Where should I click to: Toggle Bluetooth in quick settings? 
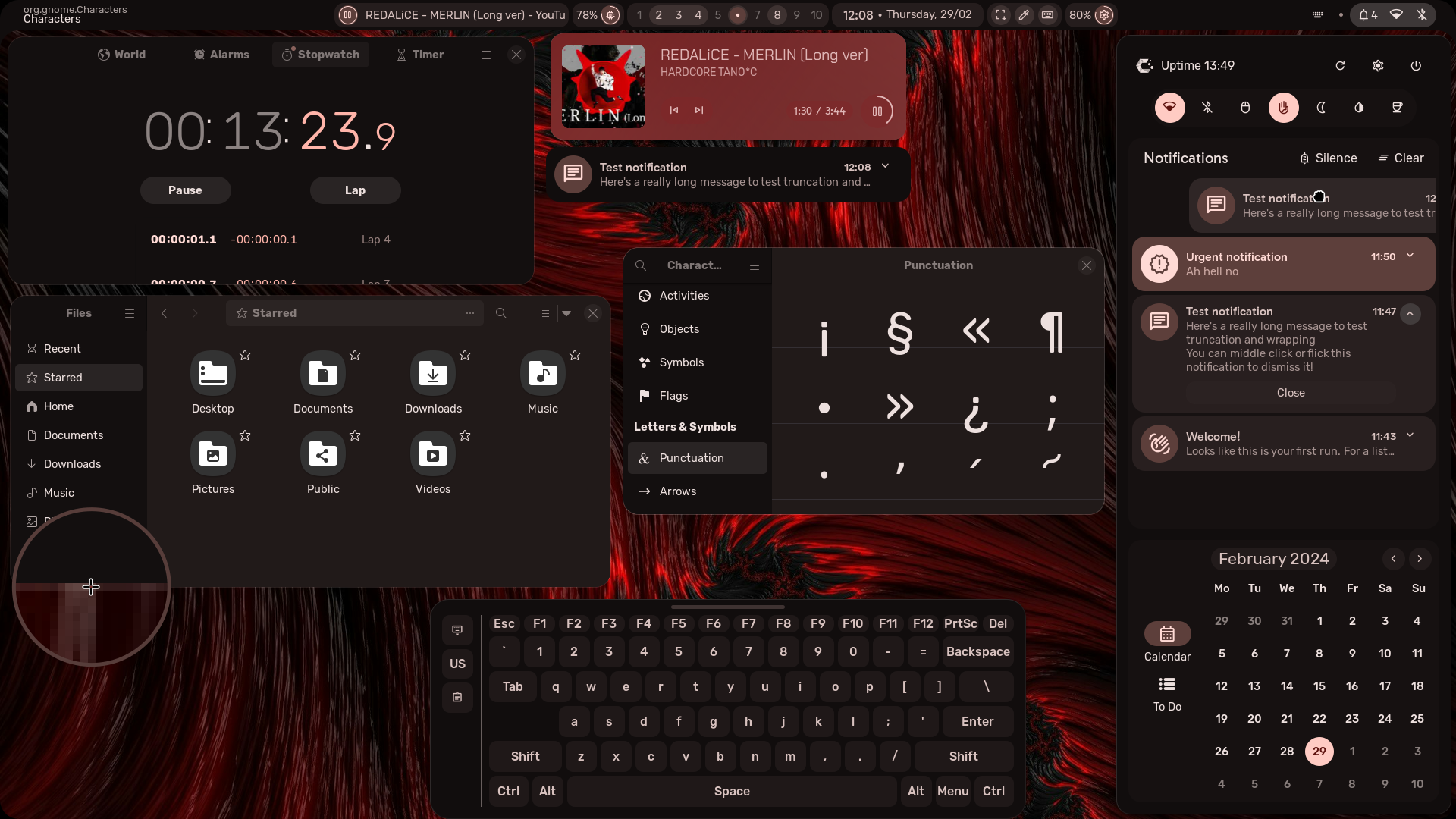pos(1207,108)
